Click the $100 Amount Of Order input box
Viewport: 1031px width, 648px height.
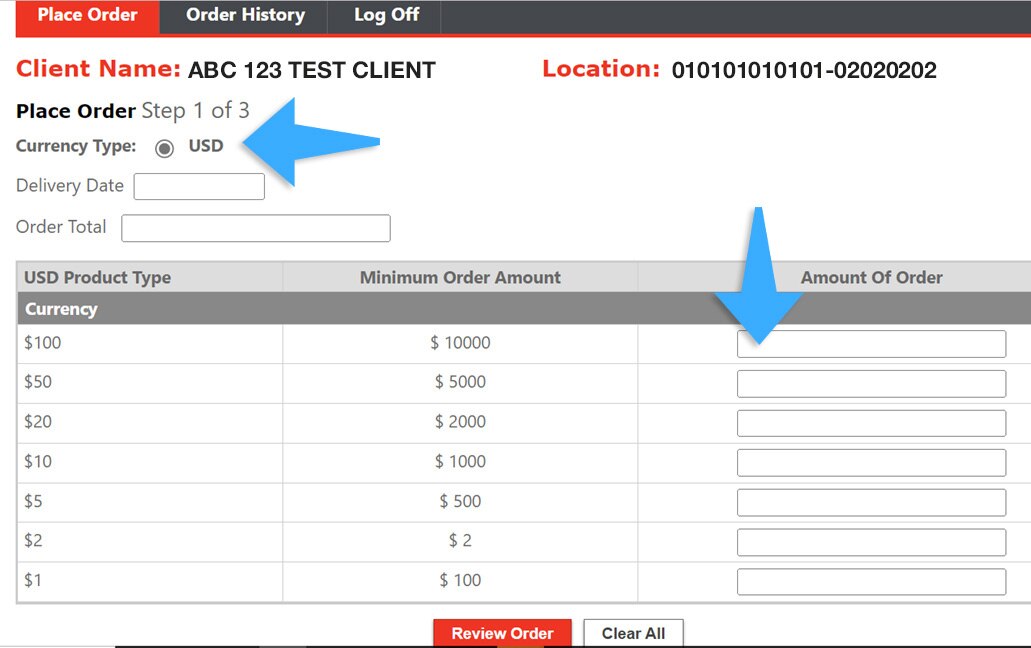coord(870,343)
